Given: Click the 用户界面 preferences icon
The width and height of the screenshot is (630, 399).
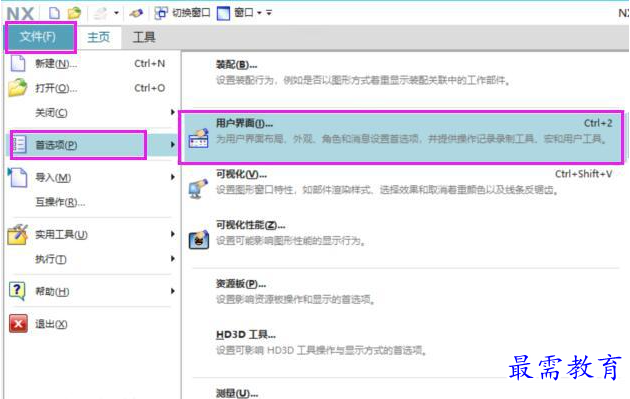Looking at the screenshot, I should (x=198, y=138).
